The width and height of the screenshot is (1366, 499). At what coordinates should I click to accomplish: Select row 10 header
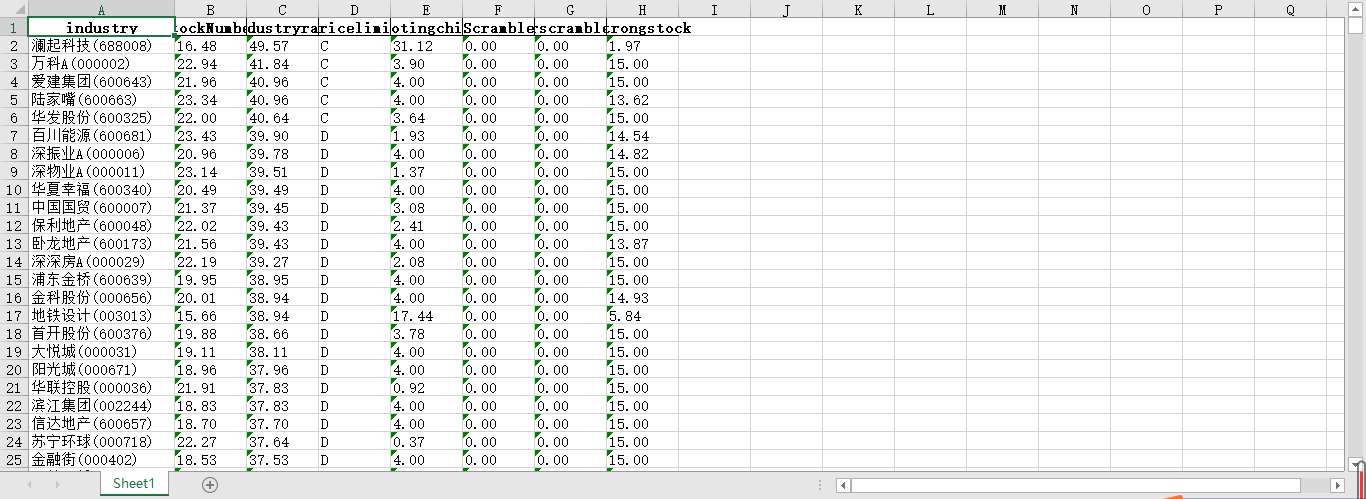14,189
